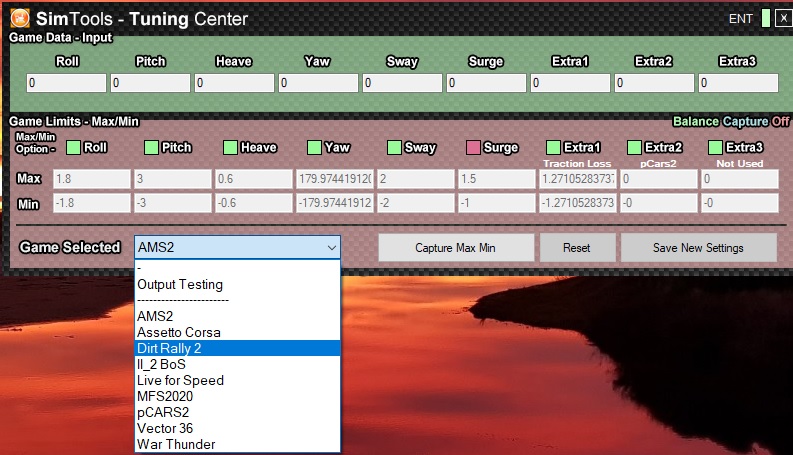Toggle Balance Capture Off label
Viewport: 793px width, 455px height.
coord(731,121)
